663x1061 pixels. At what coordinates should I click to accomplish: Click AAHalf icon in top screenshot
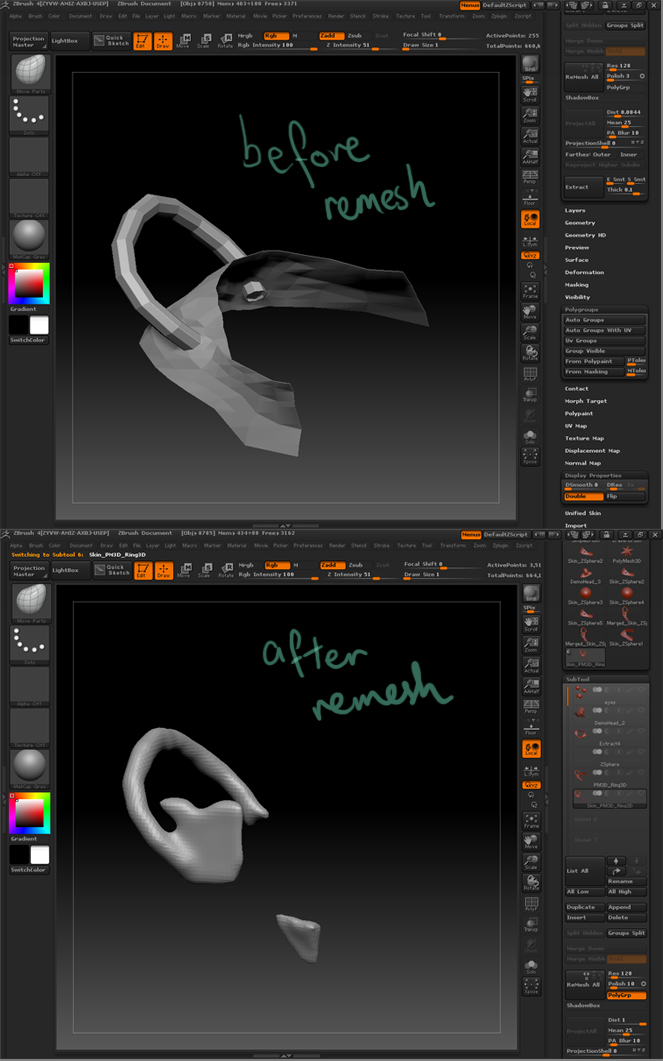pos(530,156)
